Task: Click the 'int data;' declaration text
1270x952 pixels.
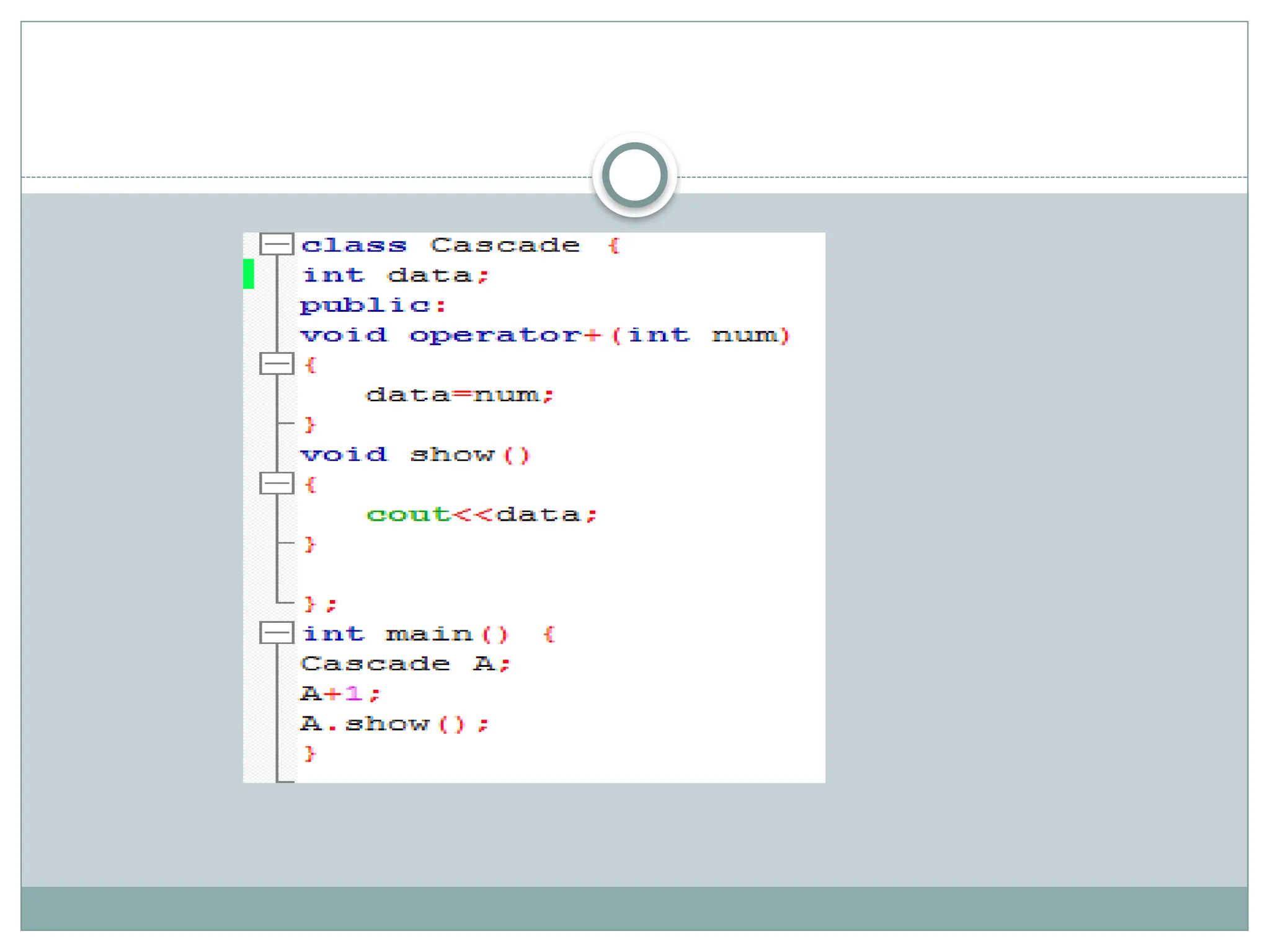Action: [x=395, y=275]
